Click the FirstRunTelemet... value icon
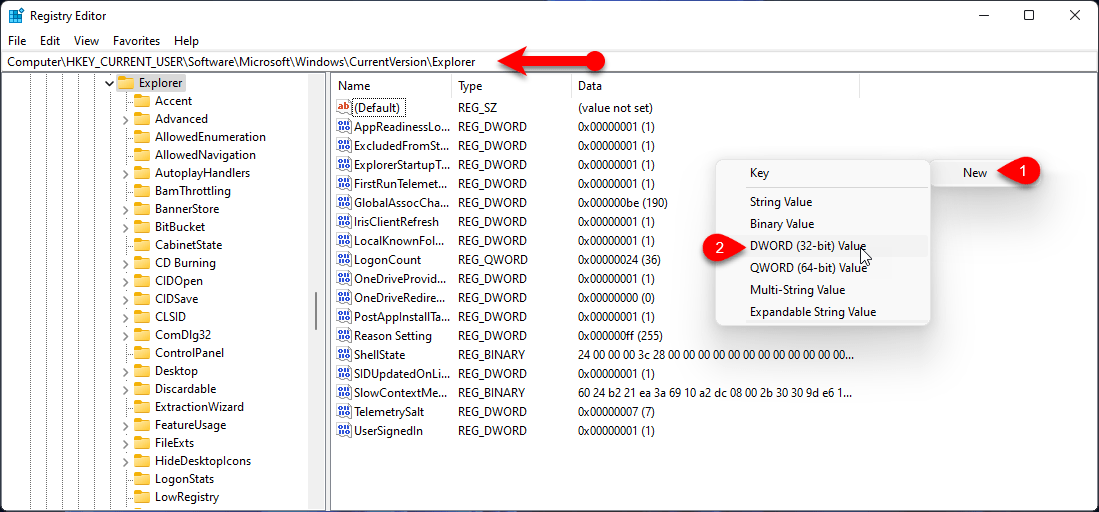The image size is (1099, 512). [343, 183]
